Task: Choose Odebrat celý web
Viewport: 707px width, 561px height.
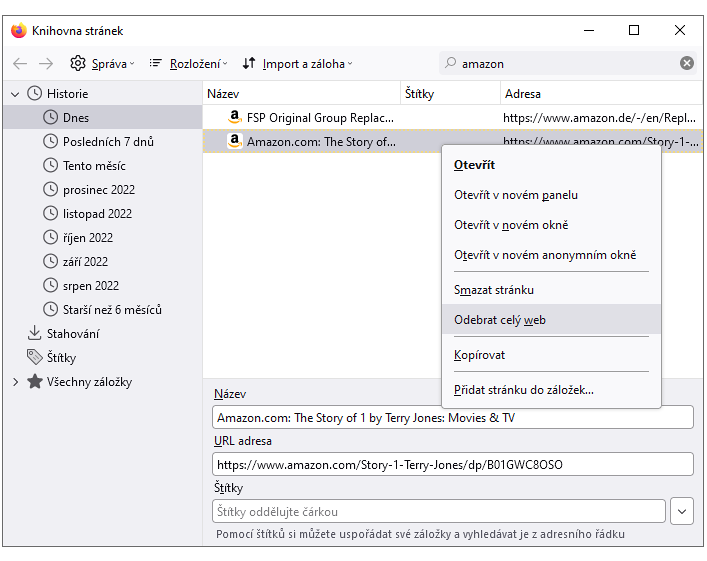Action: pos(551,320)
